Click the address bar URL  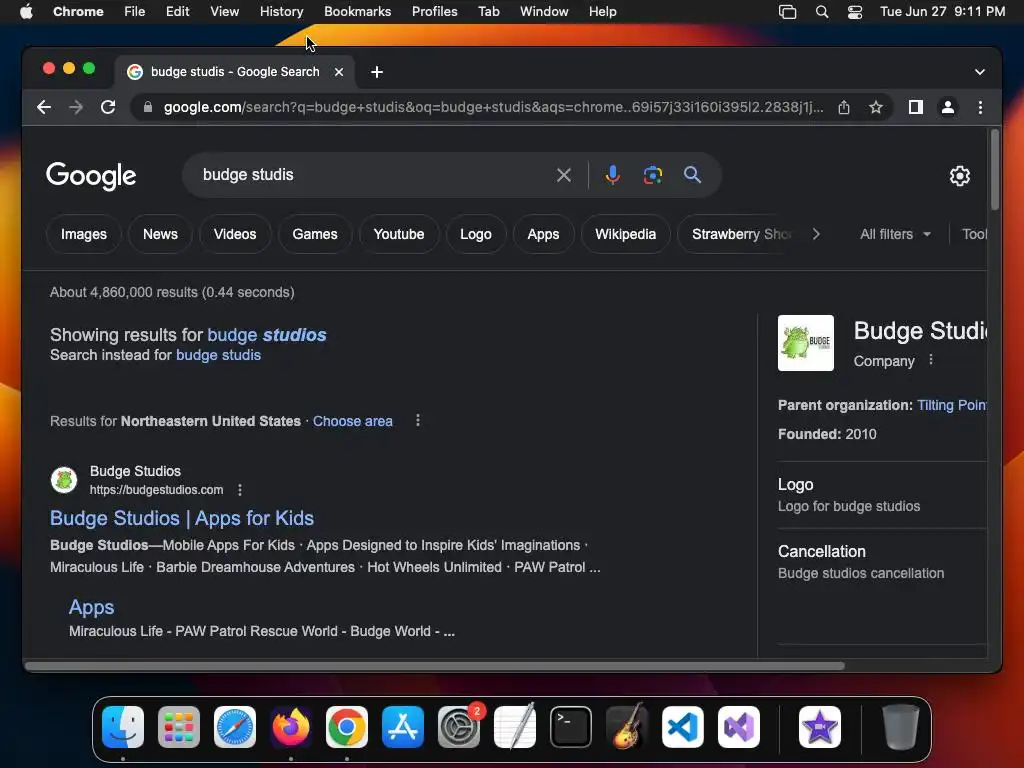coord(493,107)
